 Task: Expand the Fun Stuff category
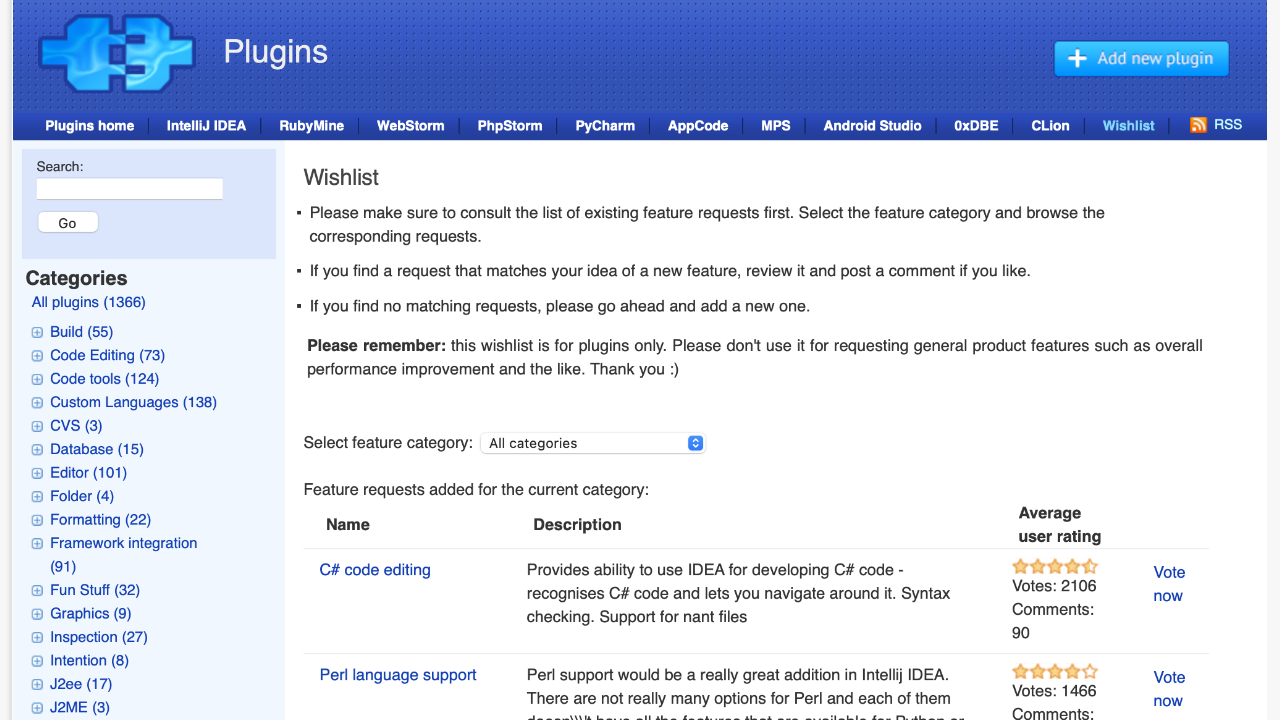point(37,591)
